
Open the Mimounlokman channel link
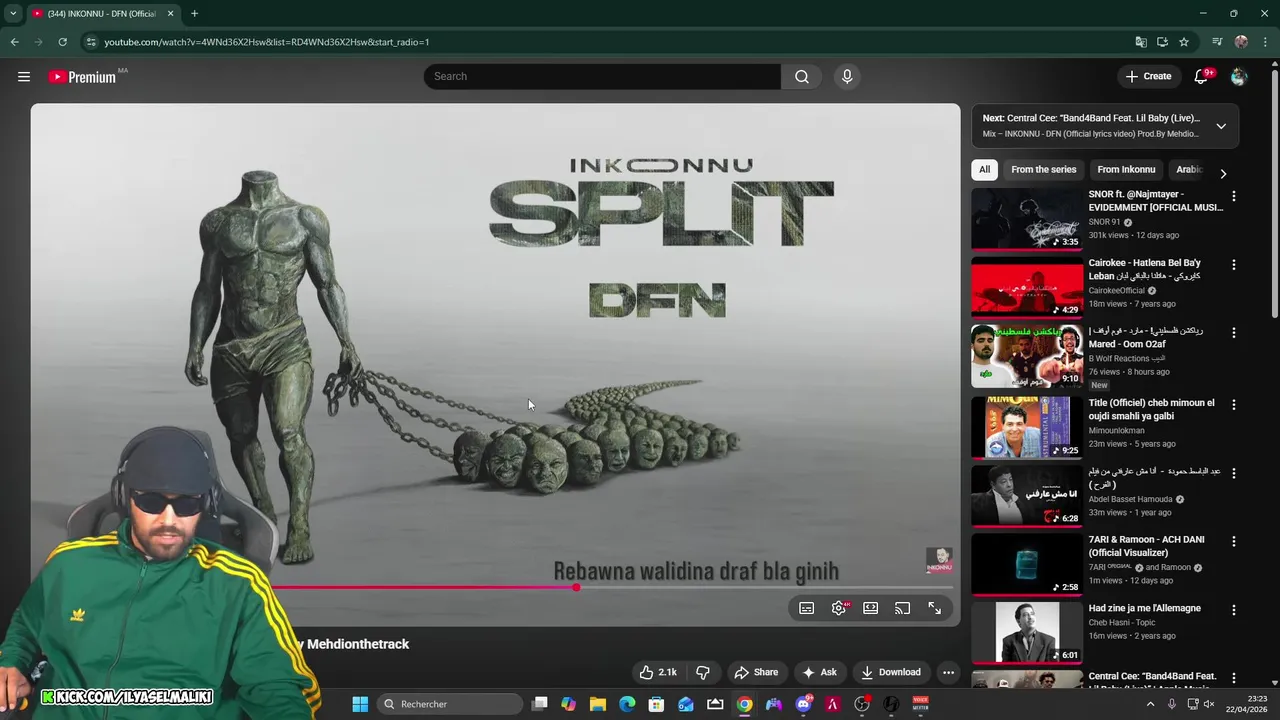(x=1119, y=431)
